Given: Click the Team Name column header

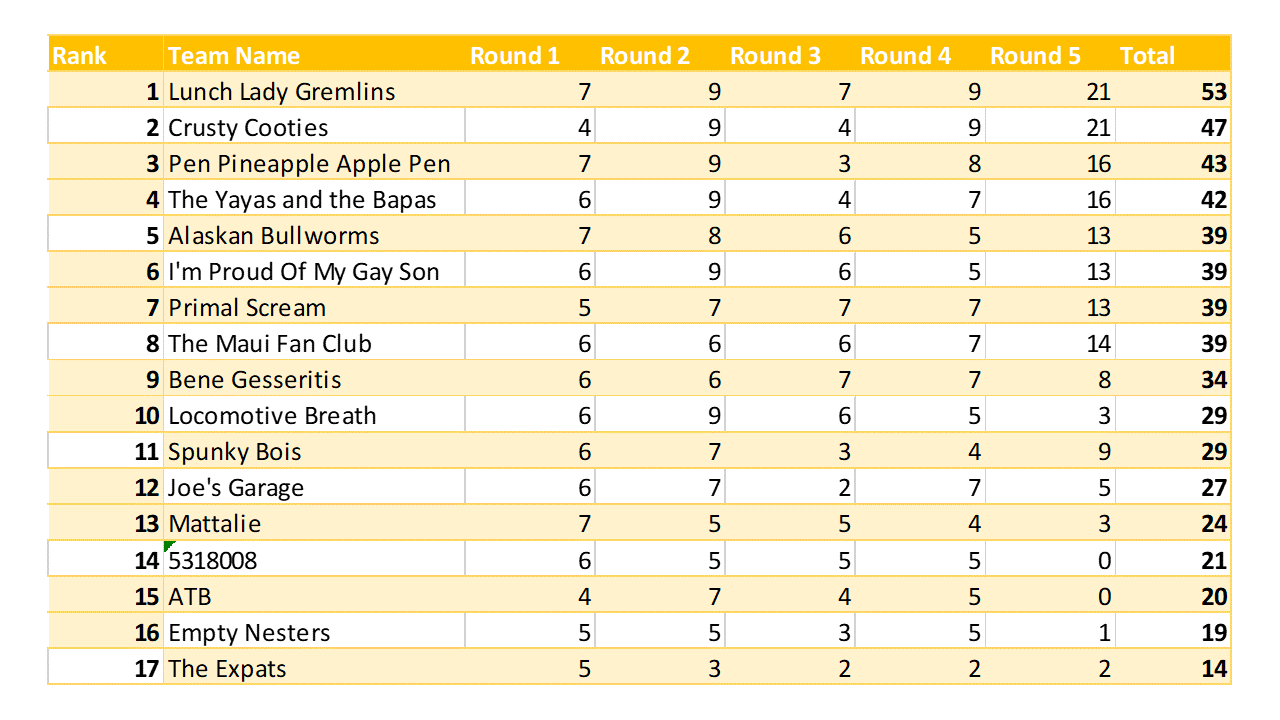Looking at the screenshot, I should [x=234, y=56].
